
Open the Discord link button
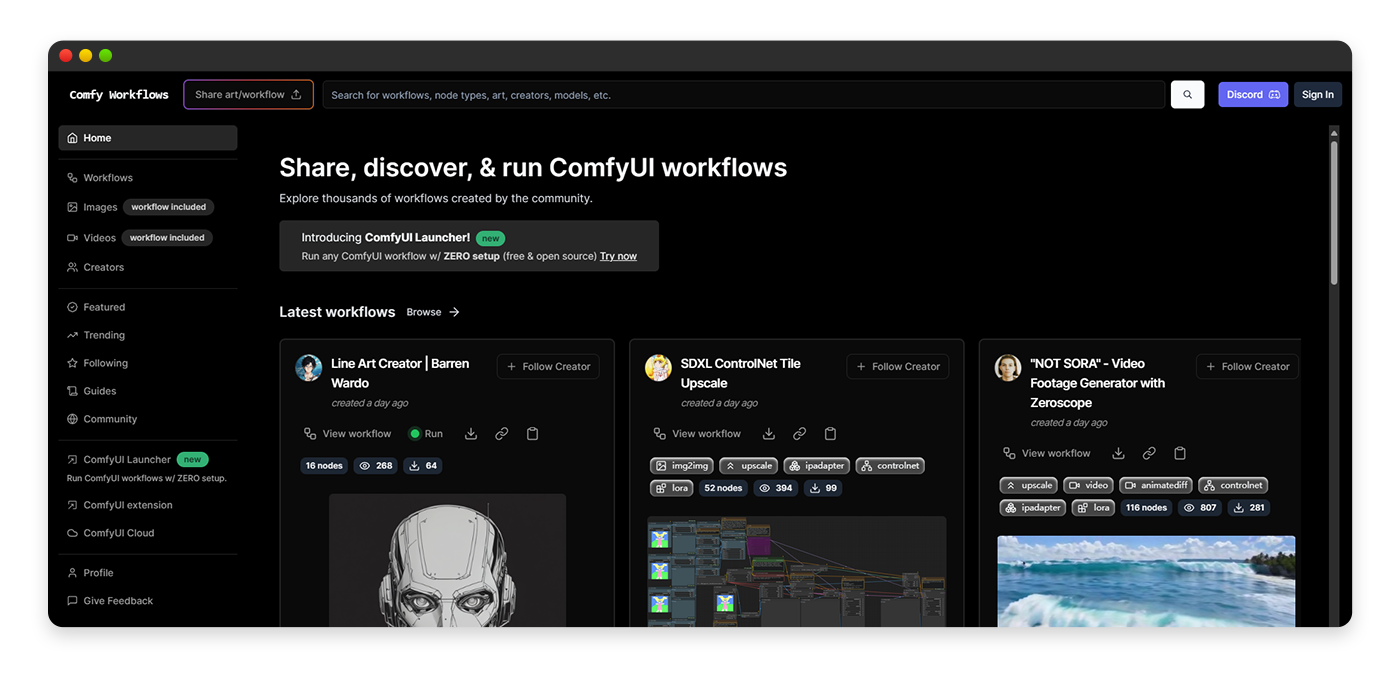point(1253,95)
